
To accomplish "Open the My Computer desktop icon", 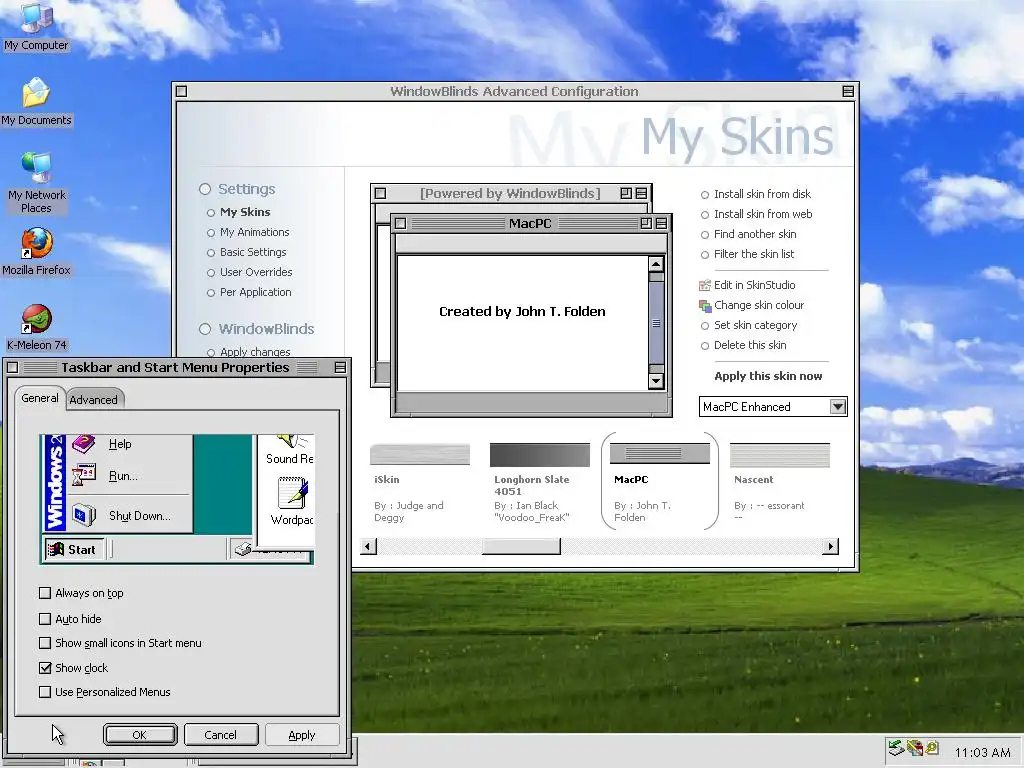I will 36,25.
